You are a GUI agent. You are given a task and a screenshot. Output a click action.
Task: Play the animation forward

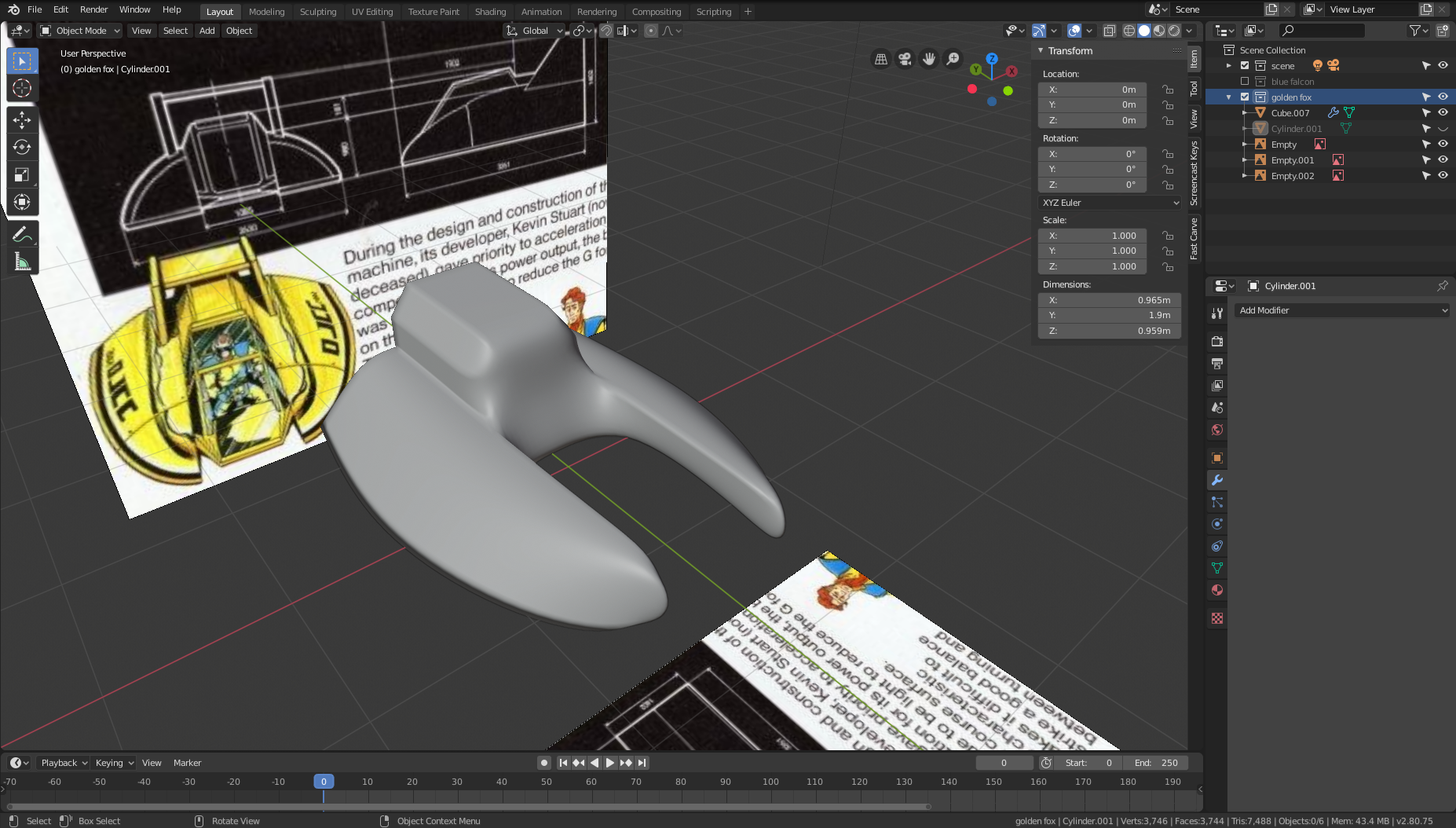point(610,763)
